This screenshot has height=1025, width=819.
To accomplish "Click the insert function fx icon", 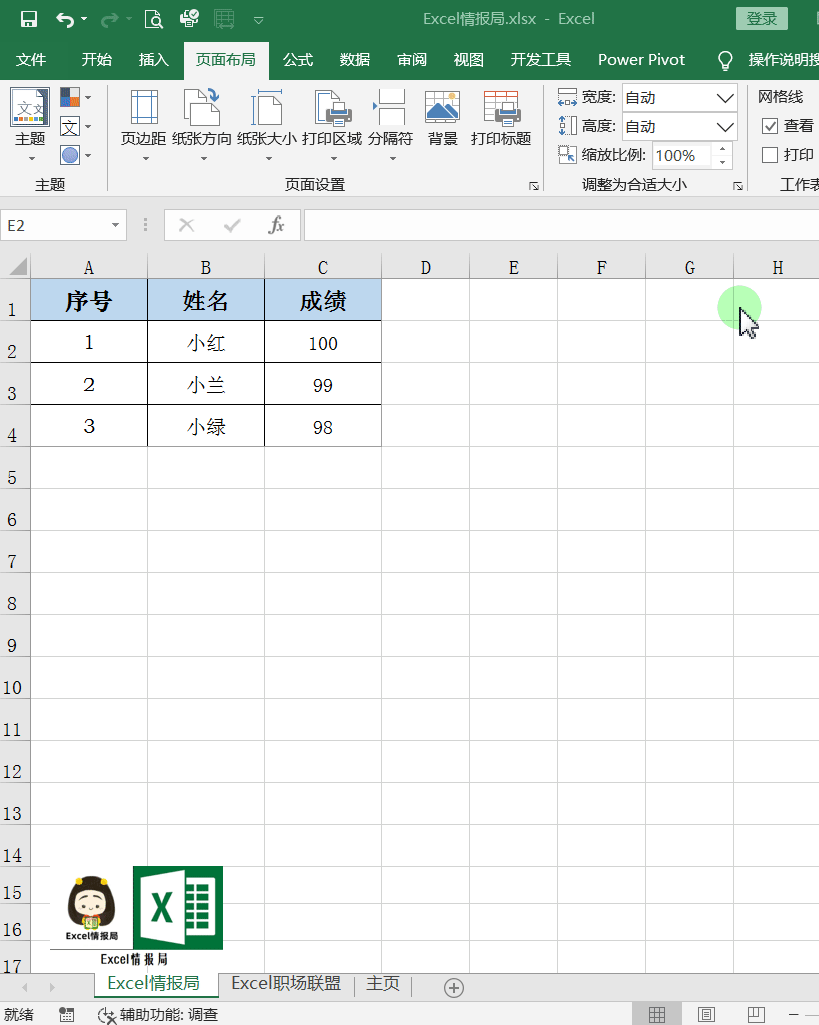I will click(277, 225).
